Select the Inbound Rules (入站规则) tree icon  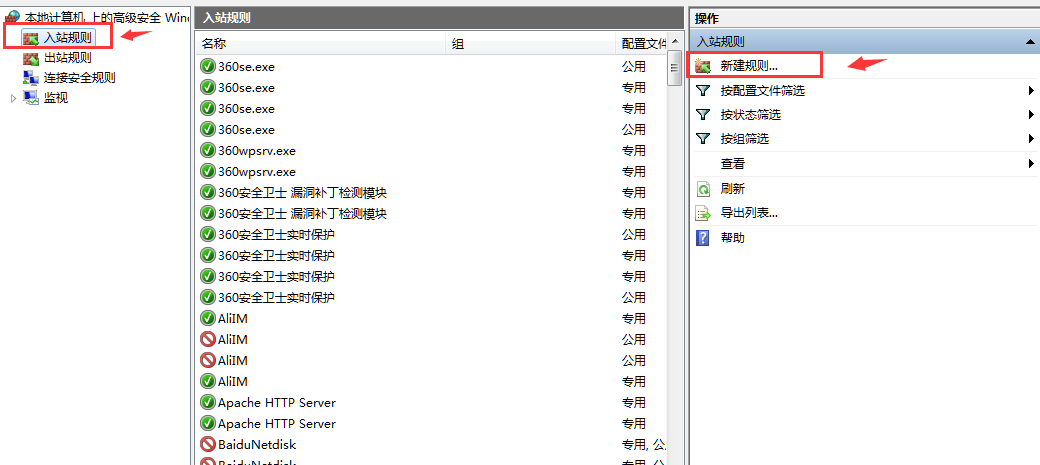31,38
